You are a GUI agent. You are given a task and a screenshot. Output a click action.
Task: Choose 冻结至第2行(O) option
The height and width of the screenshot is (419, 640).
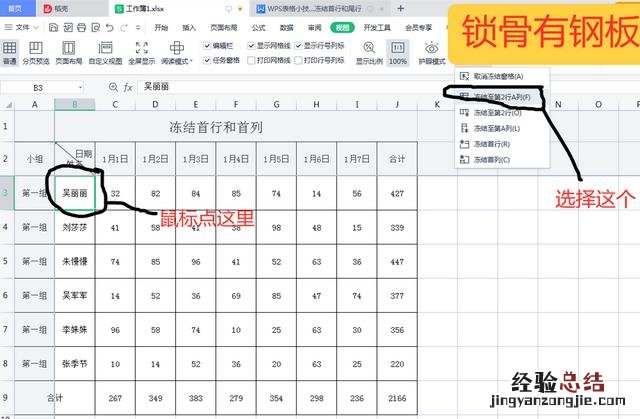tap(502, 113)
